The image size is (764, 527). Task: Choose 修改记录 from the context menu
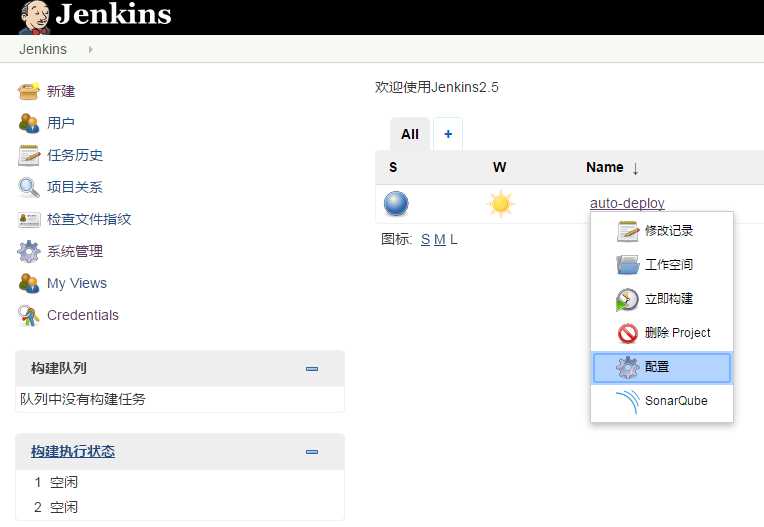tap(662, 231)
